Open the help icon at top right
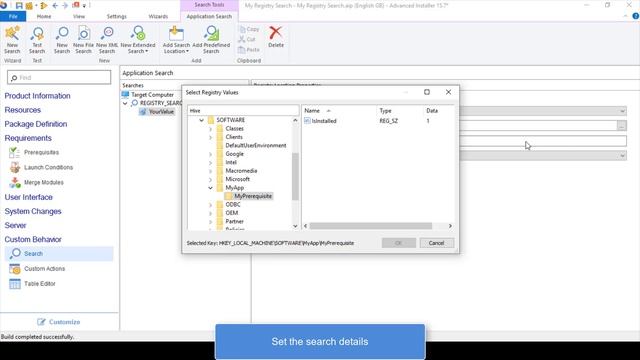This screenshot has width=640, height=360. point(636,16)
